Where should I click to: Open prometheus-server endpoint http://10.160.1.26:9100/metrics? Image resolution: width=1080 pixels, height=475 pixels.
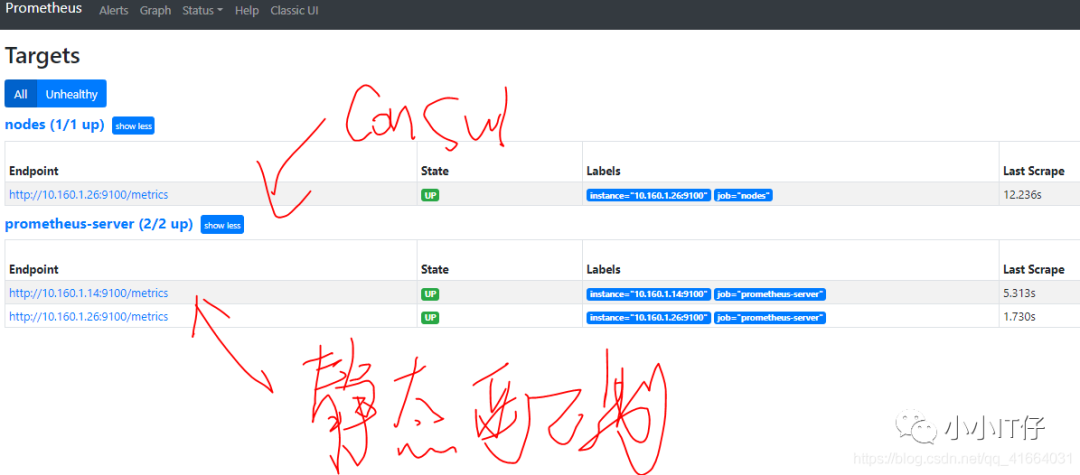88,317
